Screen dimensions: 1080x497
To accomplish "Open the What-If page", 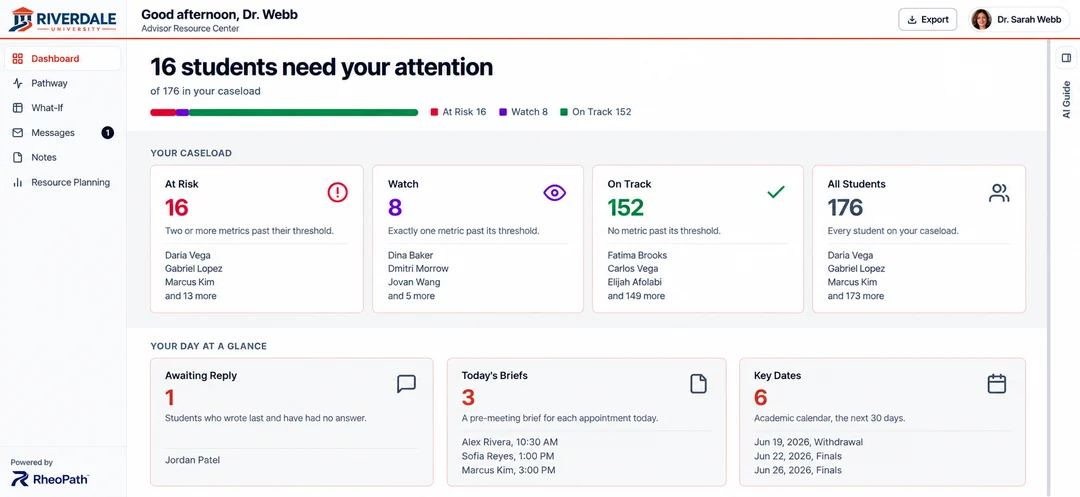I will (62, 108).
